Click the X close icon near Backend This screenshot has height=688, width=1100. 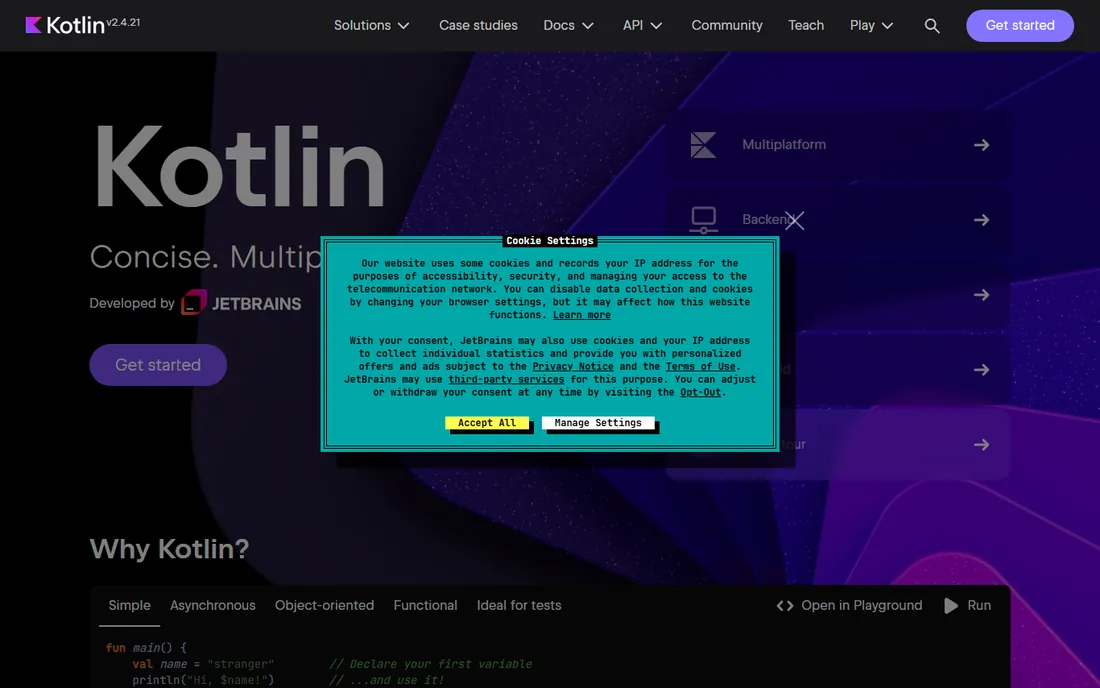[794, 220]
